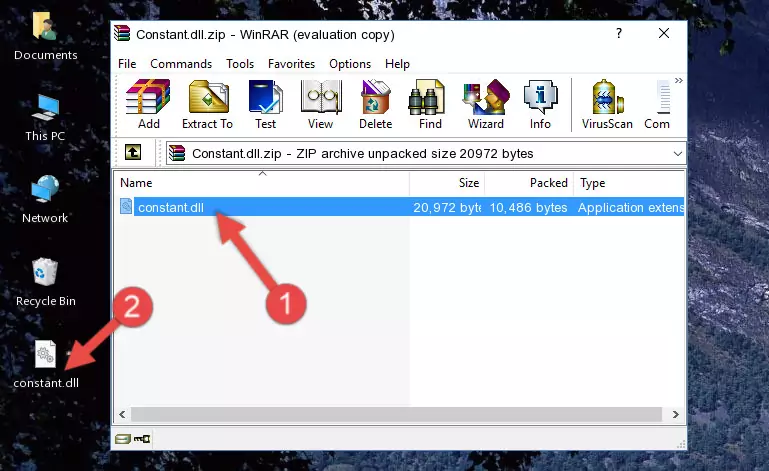The width and height of the screenshot is (769, 471).
Task: Run the Test archive tool
Action: (265, 105)
